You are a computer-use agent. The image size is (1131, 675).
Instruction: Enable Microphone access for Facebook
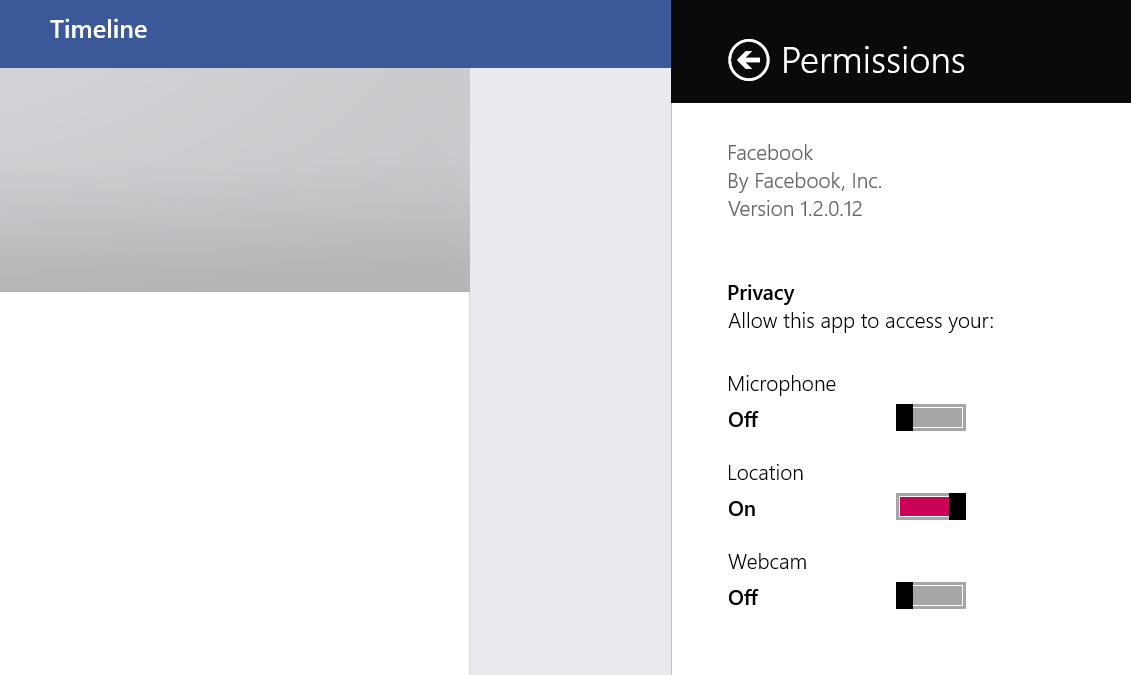tap(930, 417)
